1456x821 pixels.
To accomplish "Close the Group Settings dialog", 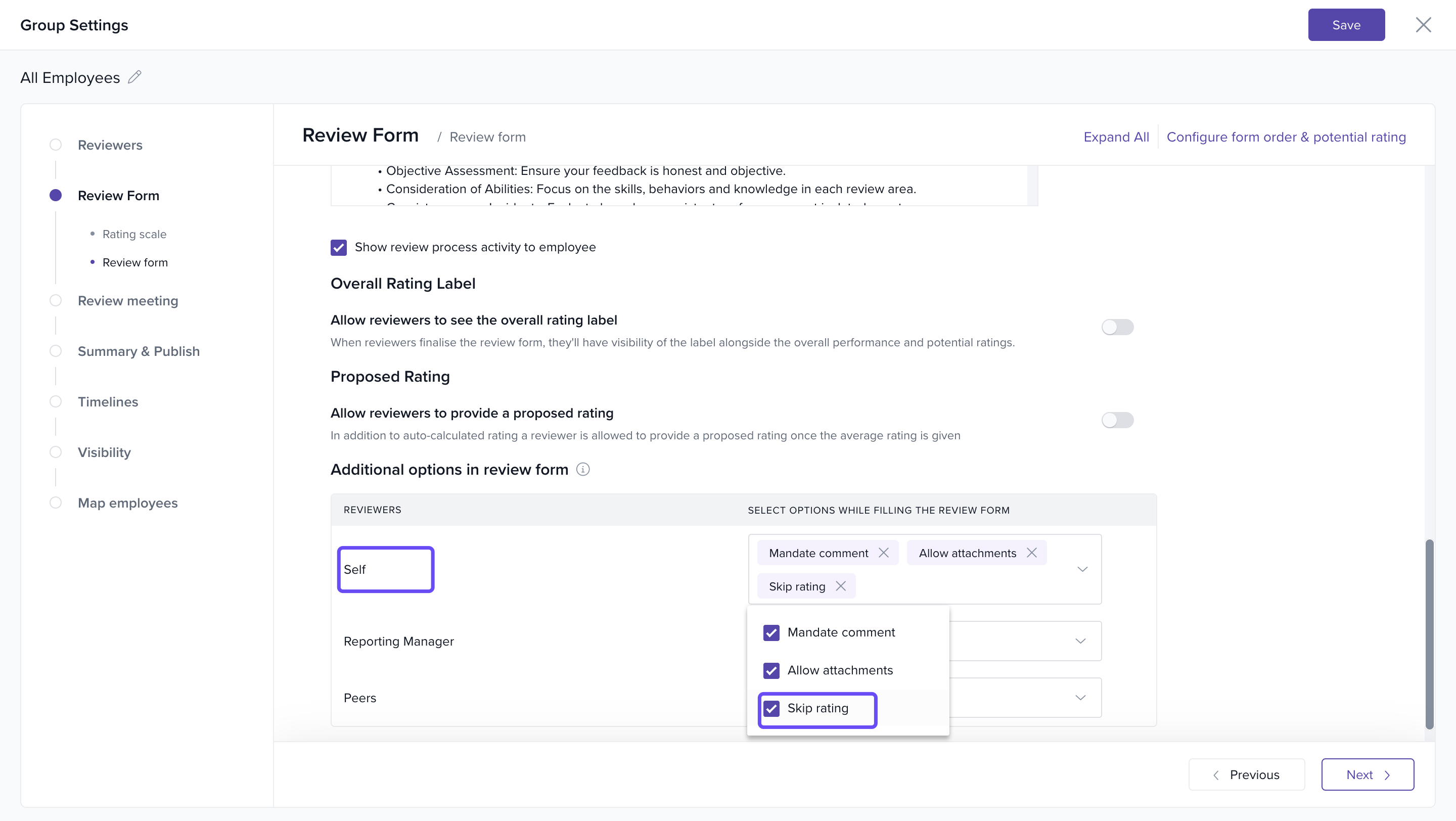I will (x=1423, y=25).
